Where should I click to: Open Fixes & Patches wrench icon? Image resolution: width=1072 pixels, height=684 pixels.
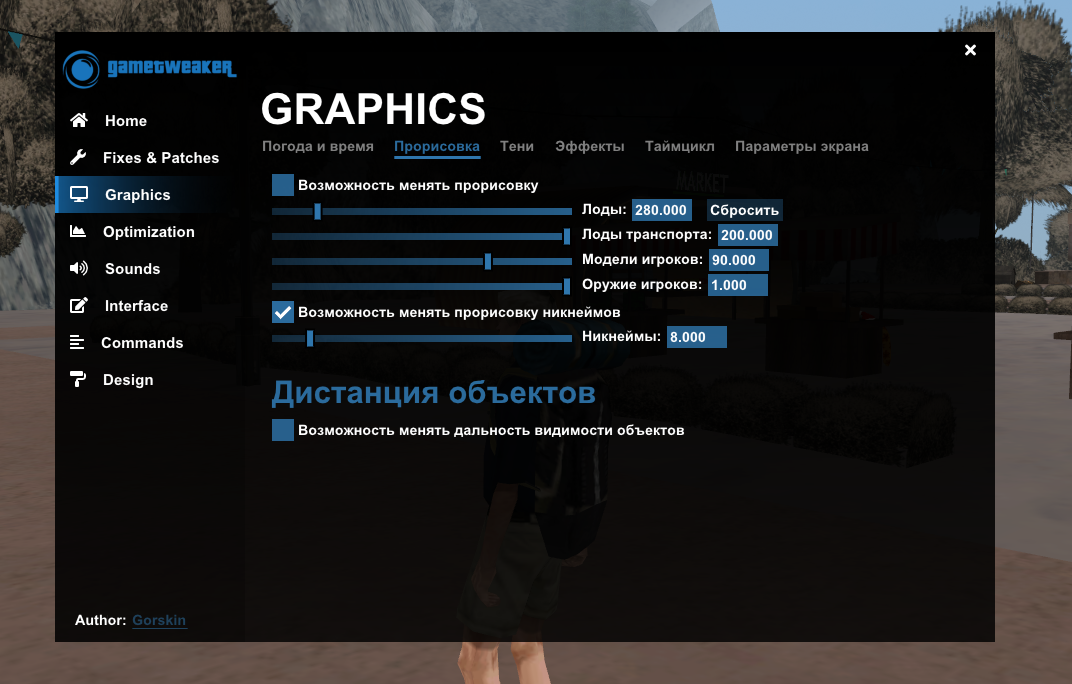[x=78, y=157]
